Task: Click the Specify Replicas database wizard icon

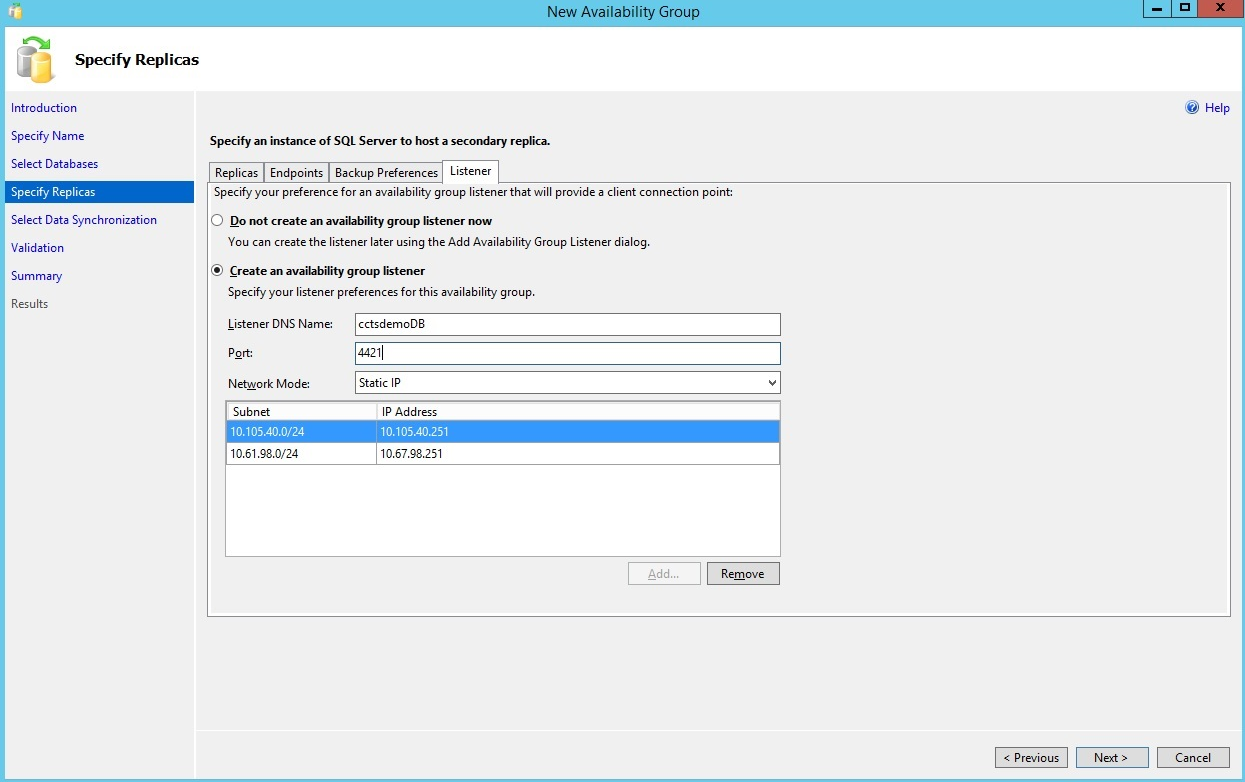Action: pos(36,59)
